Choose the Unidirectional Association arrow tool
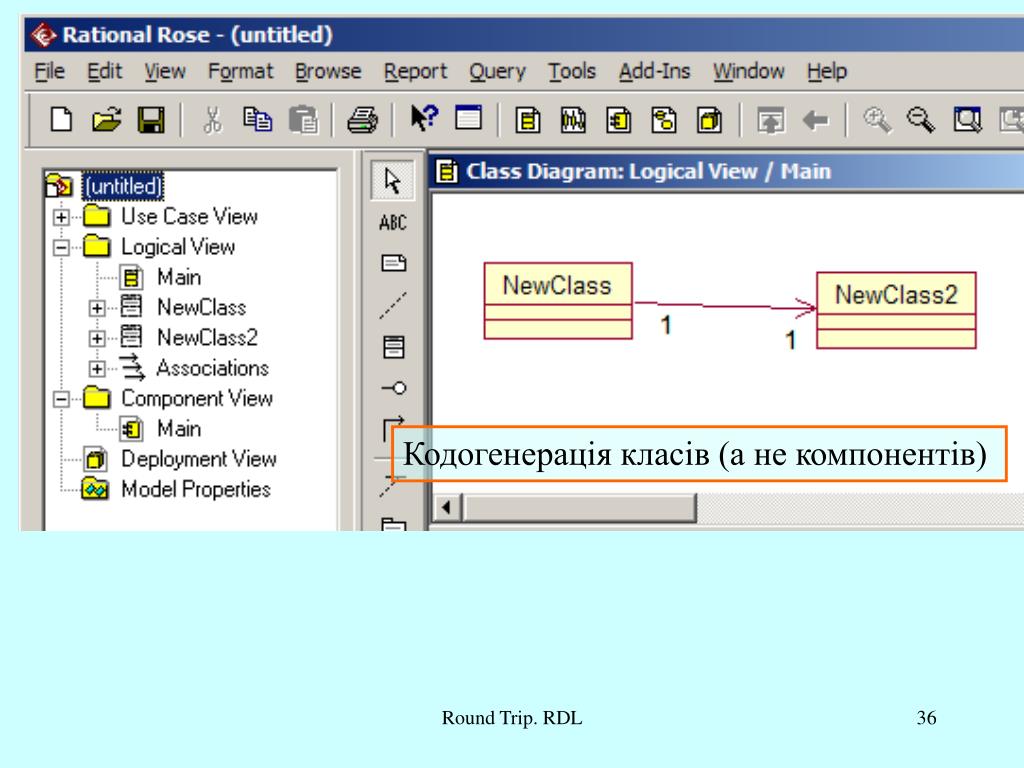This screenshot has width=1024, height=768. click(x=394, y=428)
